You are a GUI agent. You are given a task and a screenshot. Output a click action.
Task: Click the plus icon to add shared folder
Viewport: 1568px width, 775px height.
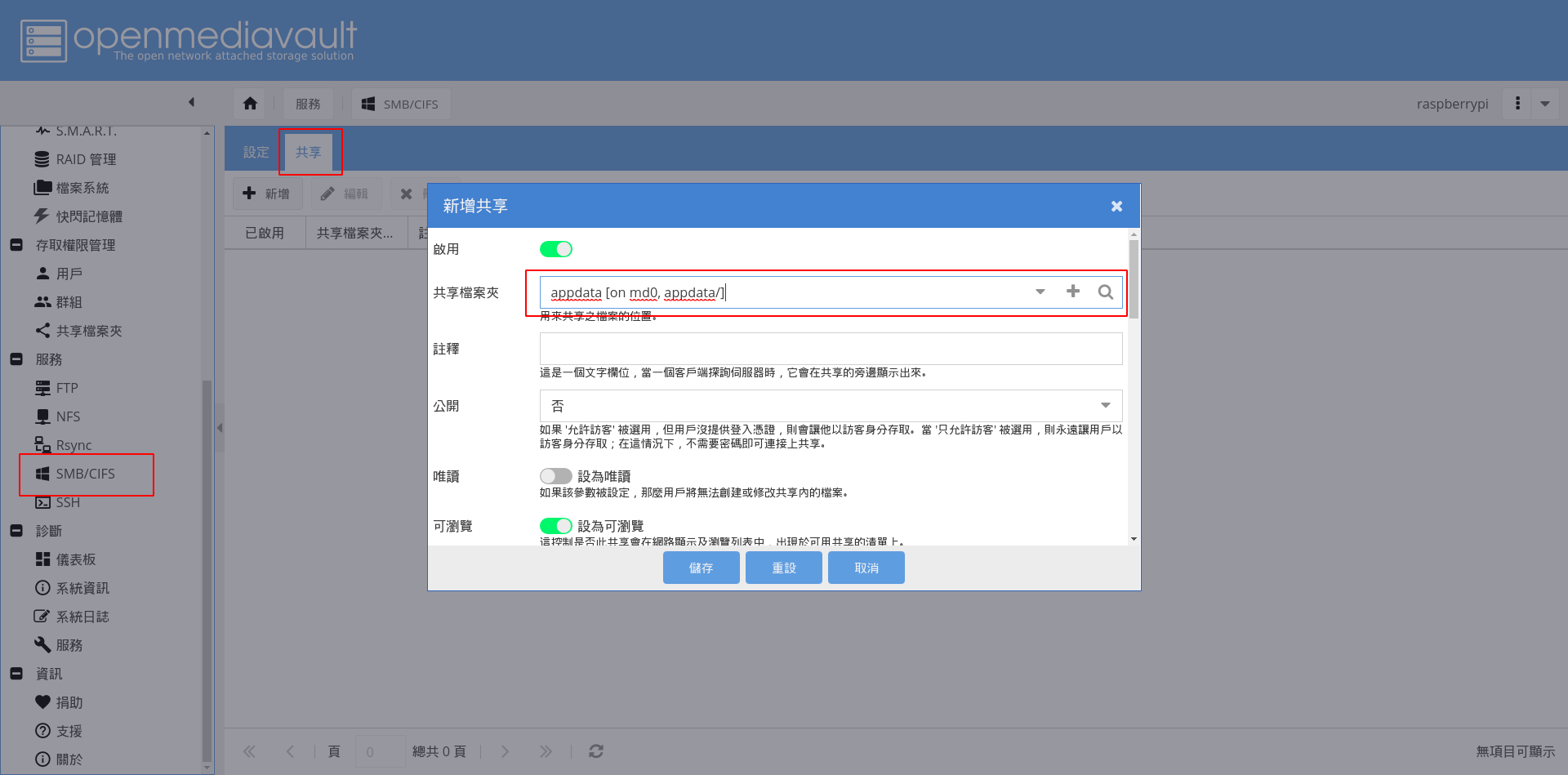pyautogui.click(x=1073, y=292)
